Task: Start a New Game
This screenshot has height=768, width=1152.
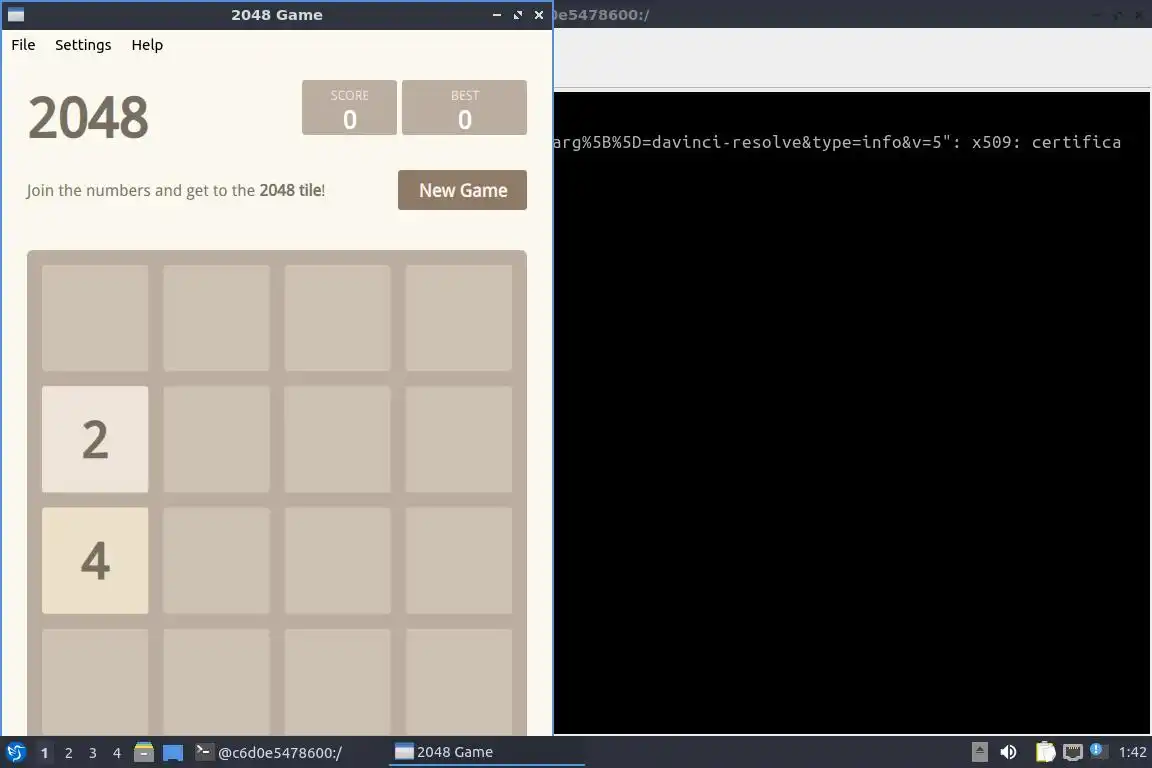Action: tap(462, 190)
